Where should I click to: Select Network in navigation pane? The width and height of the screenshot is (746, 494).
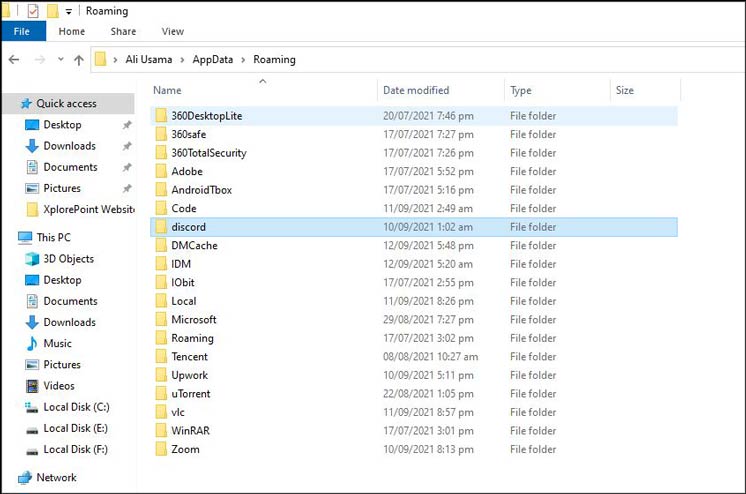click(56, 477)
